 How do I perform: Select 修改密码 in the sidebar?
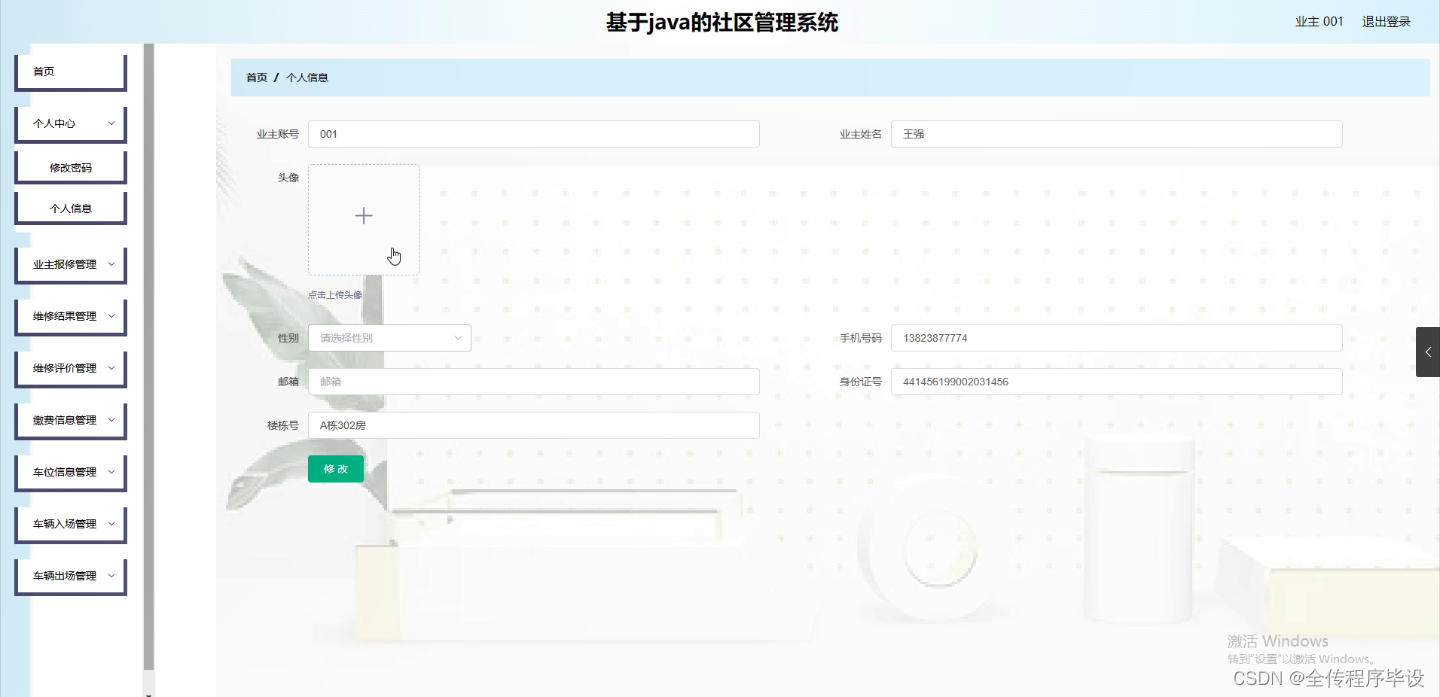pos(70,166)
